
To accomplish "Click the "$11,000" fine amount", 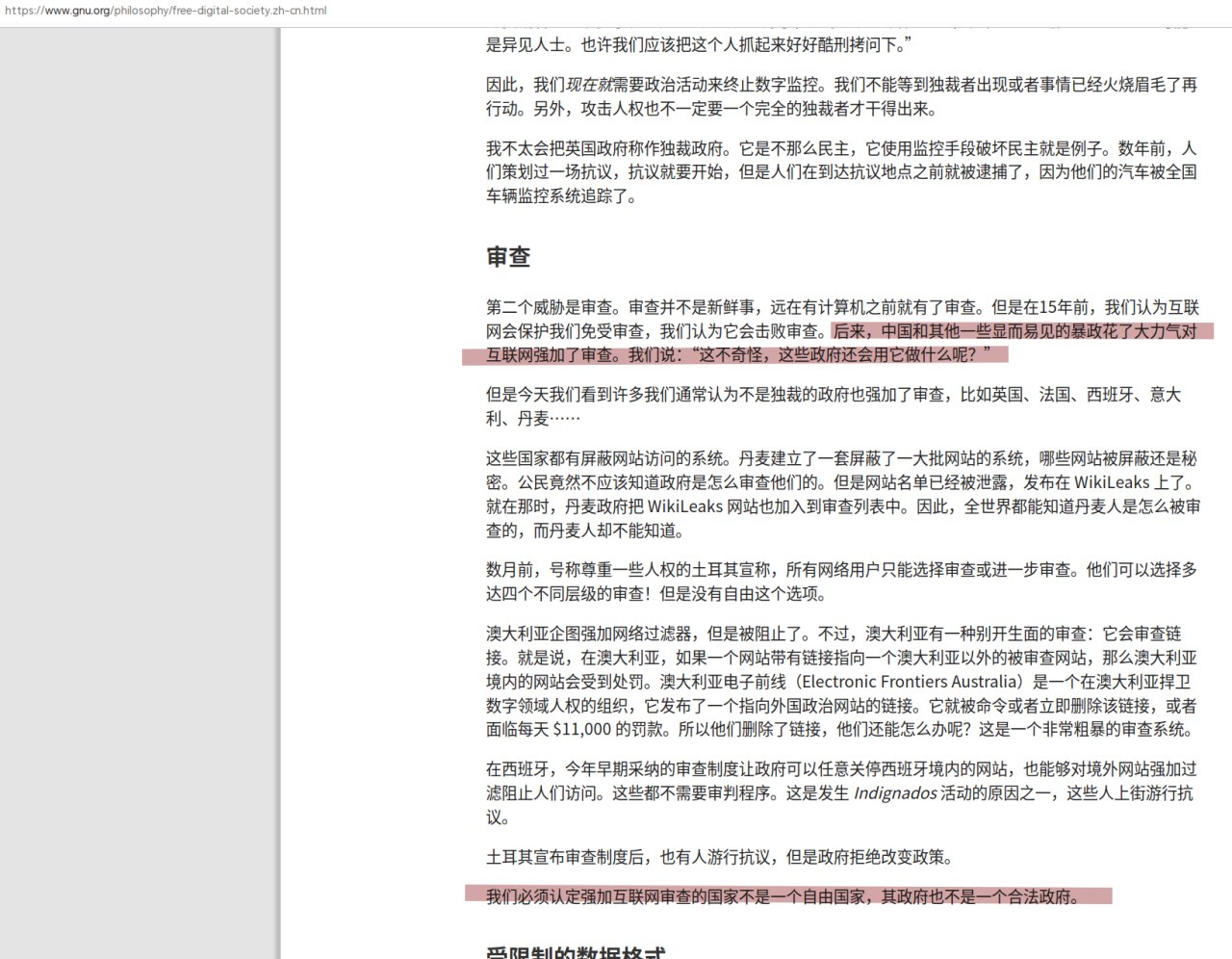I will tap(581, 729).
